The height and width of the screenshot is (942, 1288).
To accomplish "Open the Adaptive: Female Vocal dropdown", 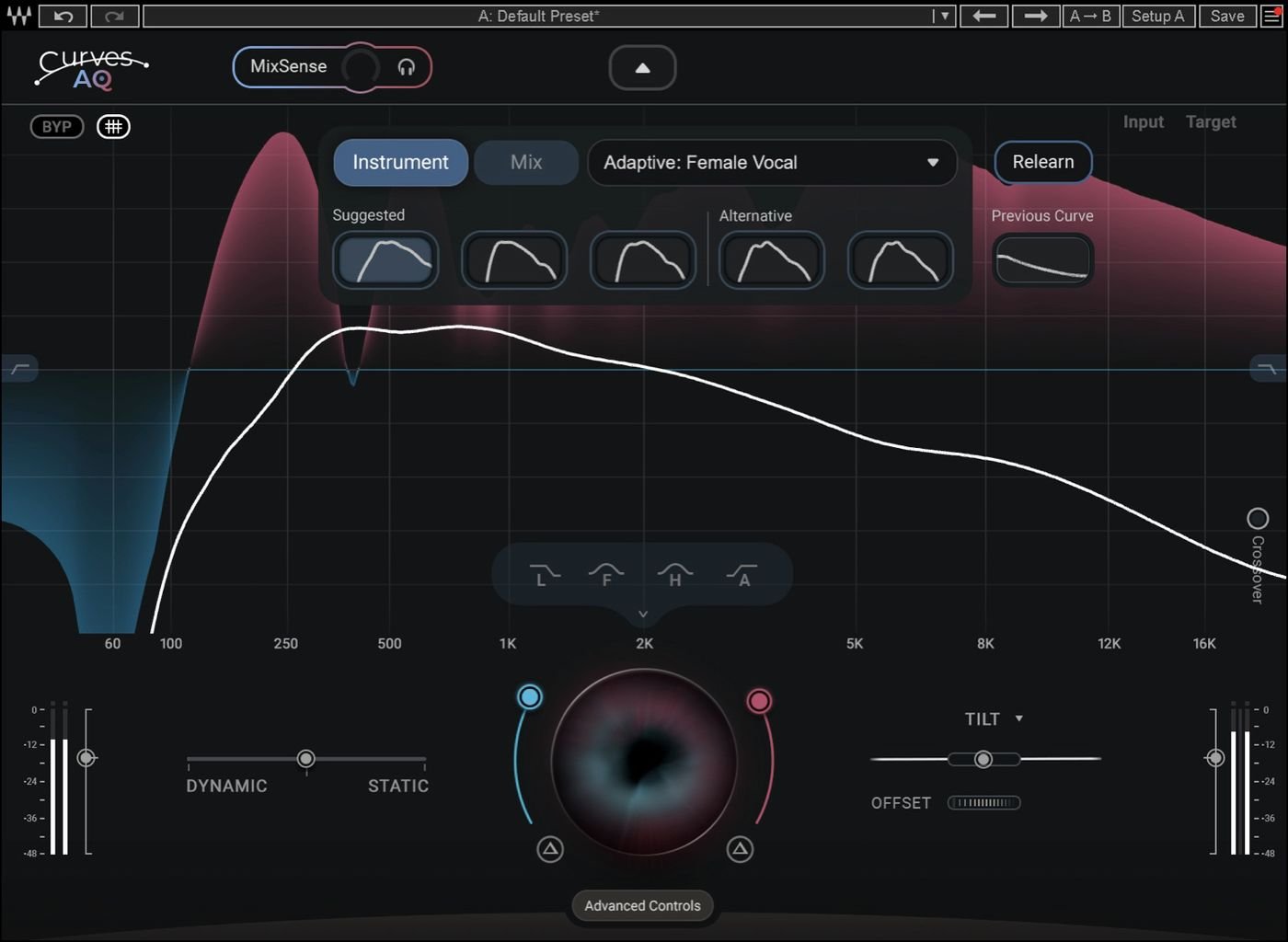I will pos(772,163).
